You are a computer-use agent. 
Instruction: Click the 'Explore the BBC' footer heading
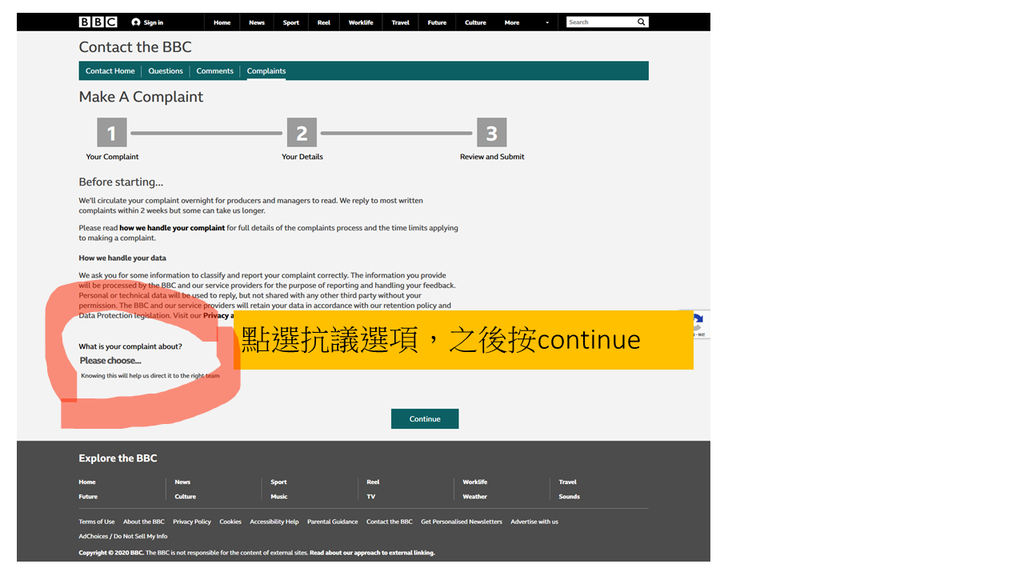pyautogui.click(x=118, y=458)
